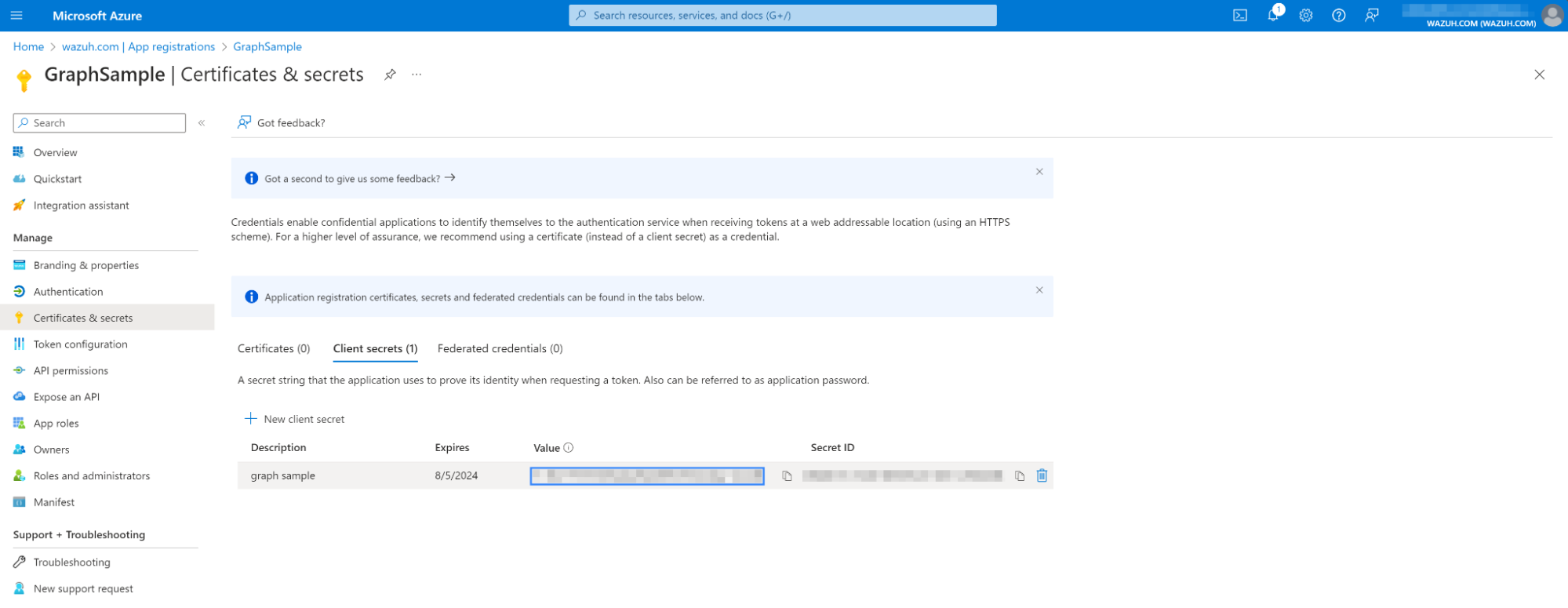
Task: Copy the Secret ID to clipboard
Action: (1019, 476)
